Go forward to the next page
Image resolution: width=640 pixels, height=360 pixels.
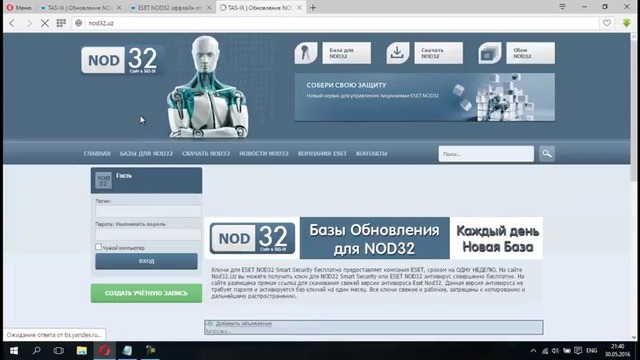tap(29, 23)
